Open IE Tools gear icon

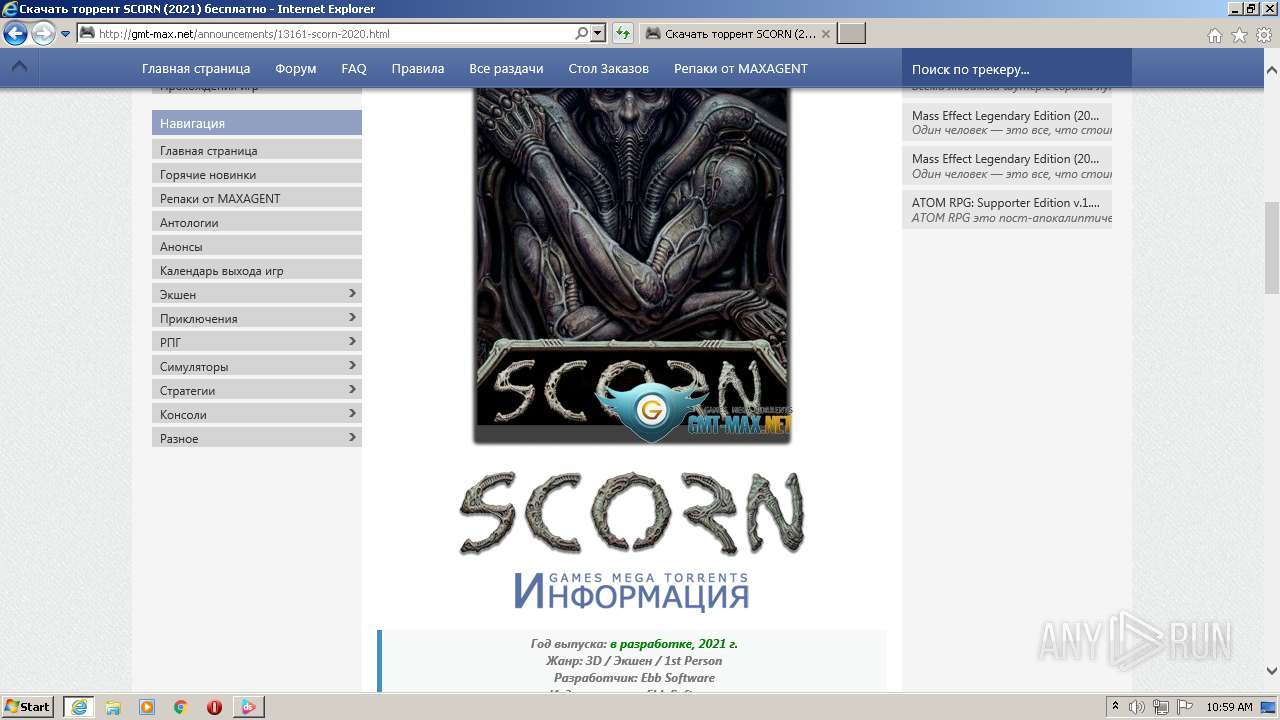(1264, 35)
